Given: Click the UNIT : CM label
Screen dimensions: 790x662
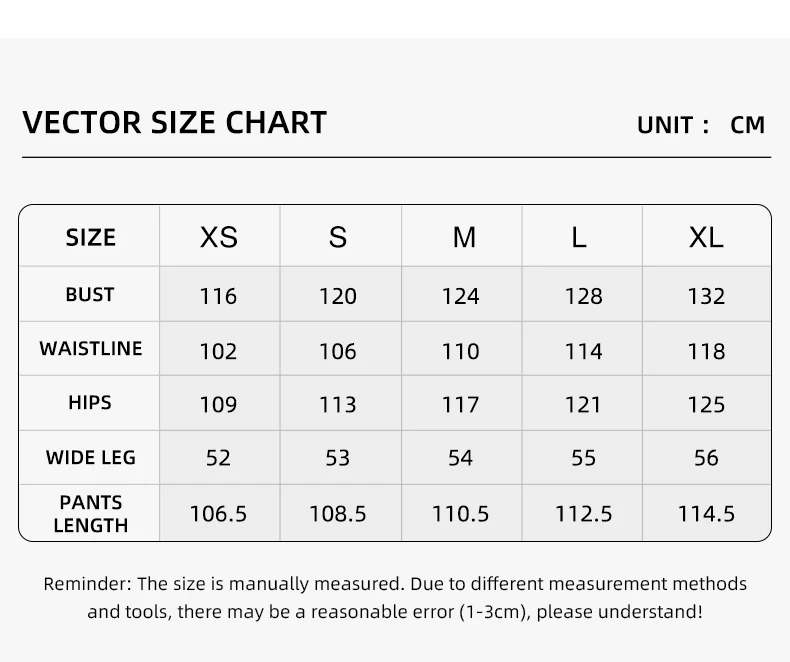Looking at the screenshot, I should click(701, 125).
